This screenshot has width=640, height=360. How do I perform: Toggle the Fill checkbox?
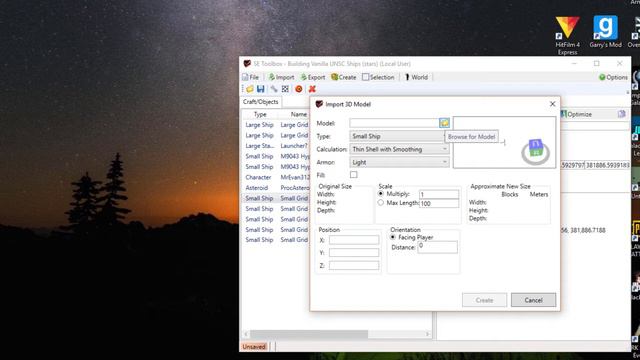click(x=353, y=175)
